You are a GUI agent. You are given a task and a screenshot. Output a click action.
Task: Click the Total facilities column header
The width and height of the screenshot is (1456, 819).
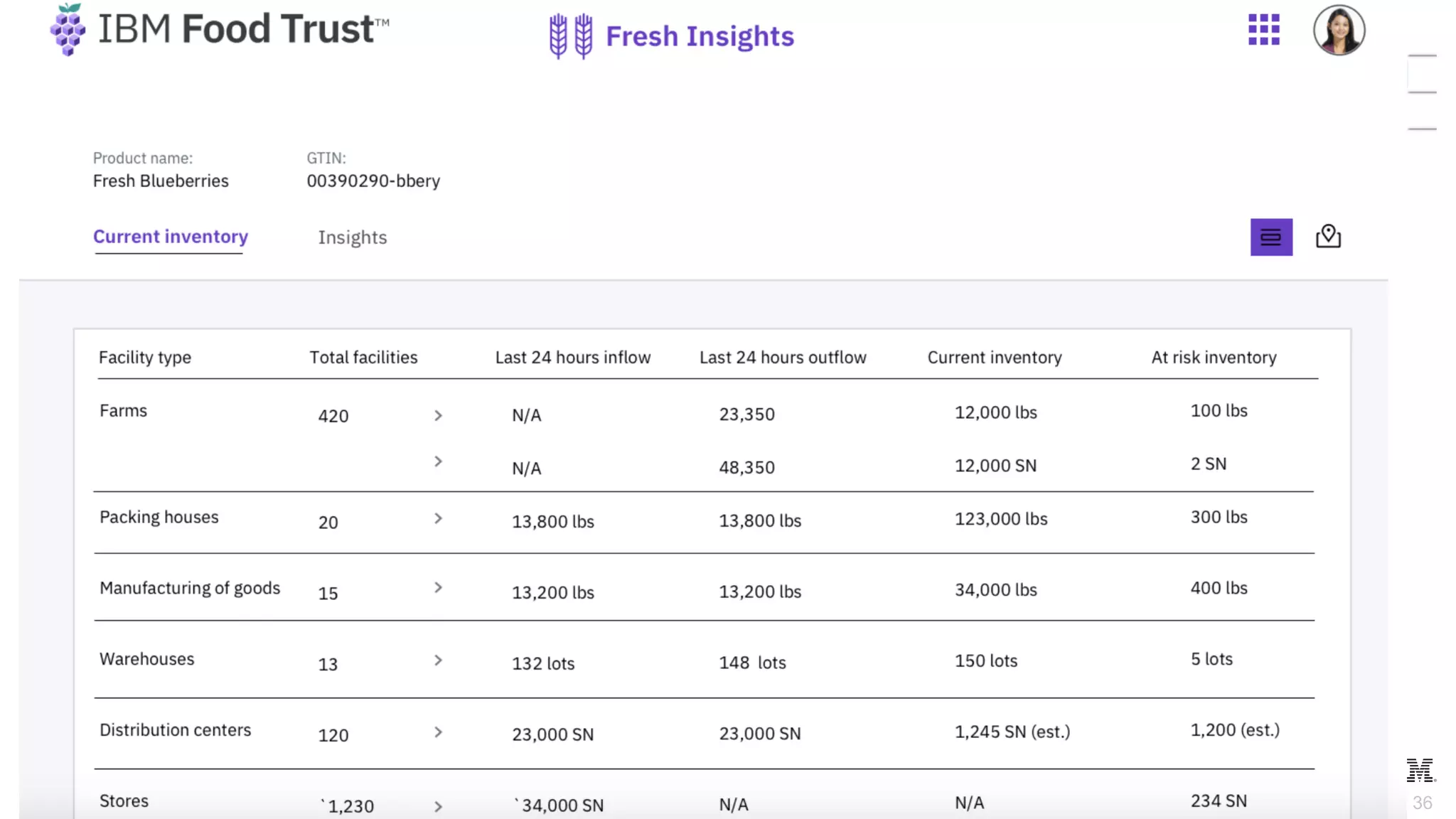point(363,358)
